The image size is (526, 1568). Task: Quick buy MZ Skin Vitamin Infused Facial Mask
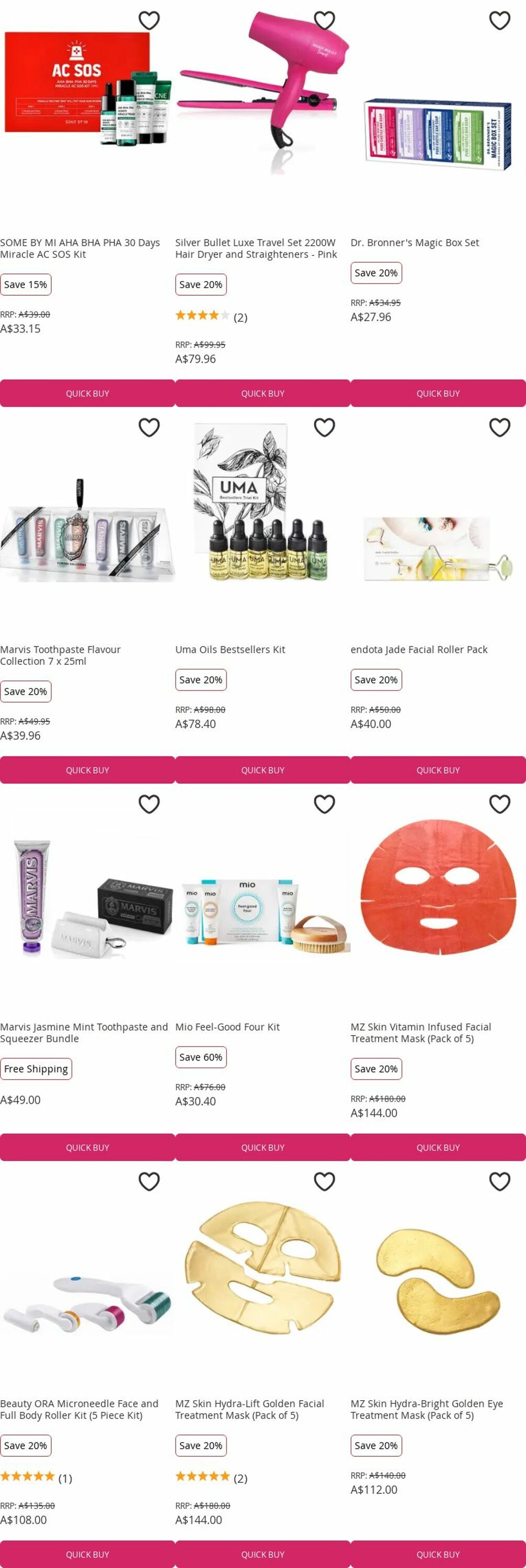(x=438, y=1147)
